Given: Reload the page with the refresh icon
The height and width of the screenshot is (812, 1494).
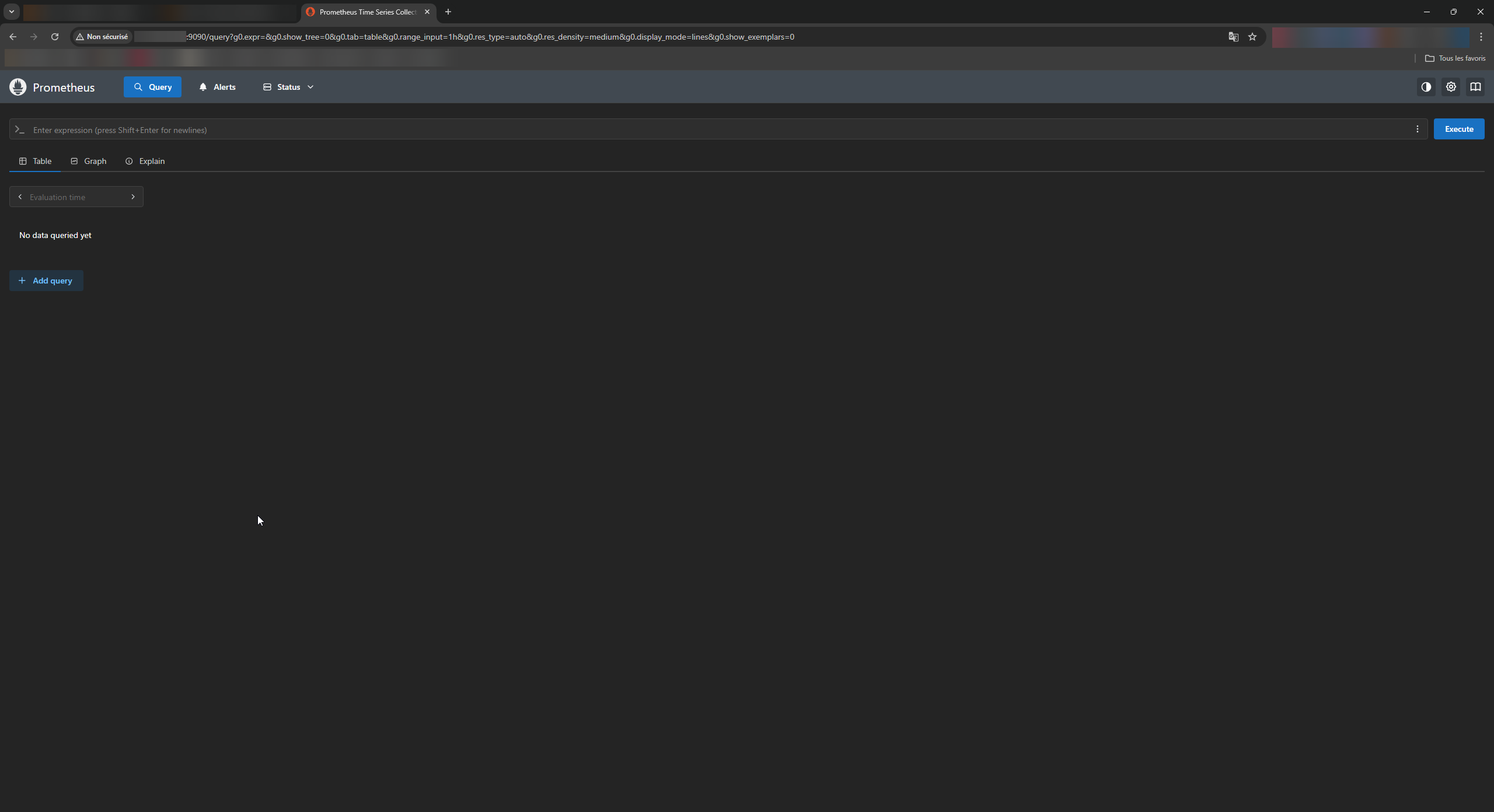Looking at the screenshot, I should pyautogui.click(x=55, y=37).
